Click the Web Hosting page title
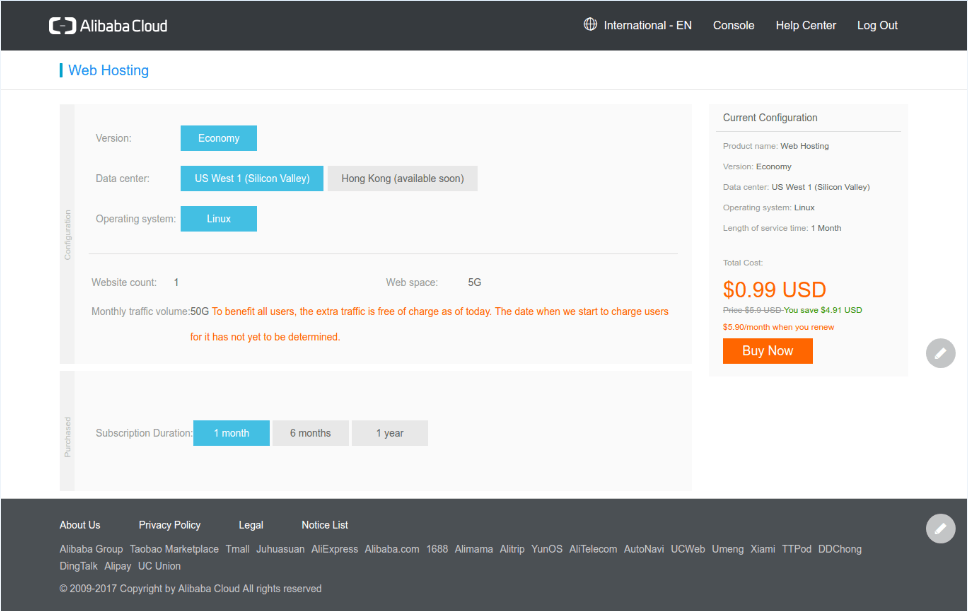Screen dimensions: 968x611 tap(109, 70)
